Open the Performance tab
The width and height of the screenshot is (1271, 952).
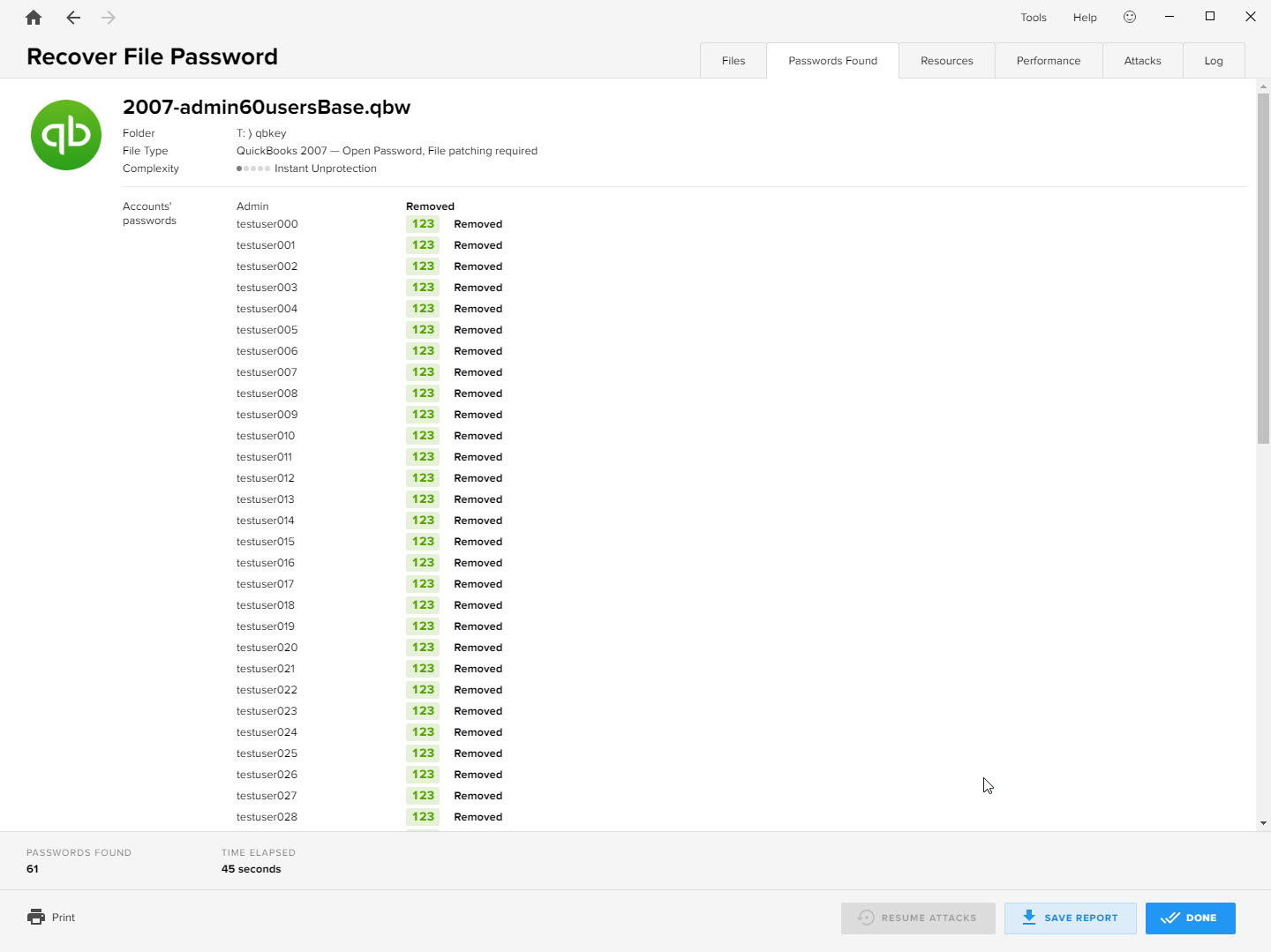1048,61
